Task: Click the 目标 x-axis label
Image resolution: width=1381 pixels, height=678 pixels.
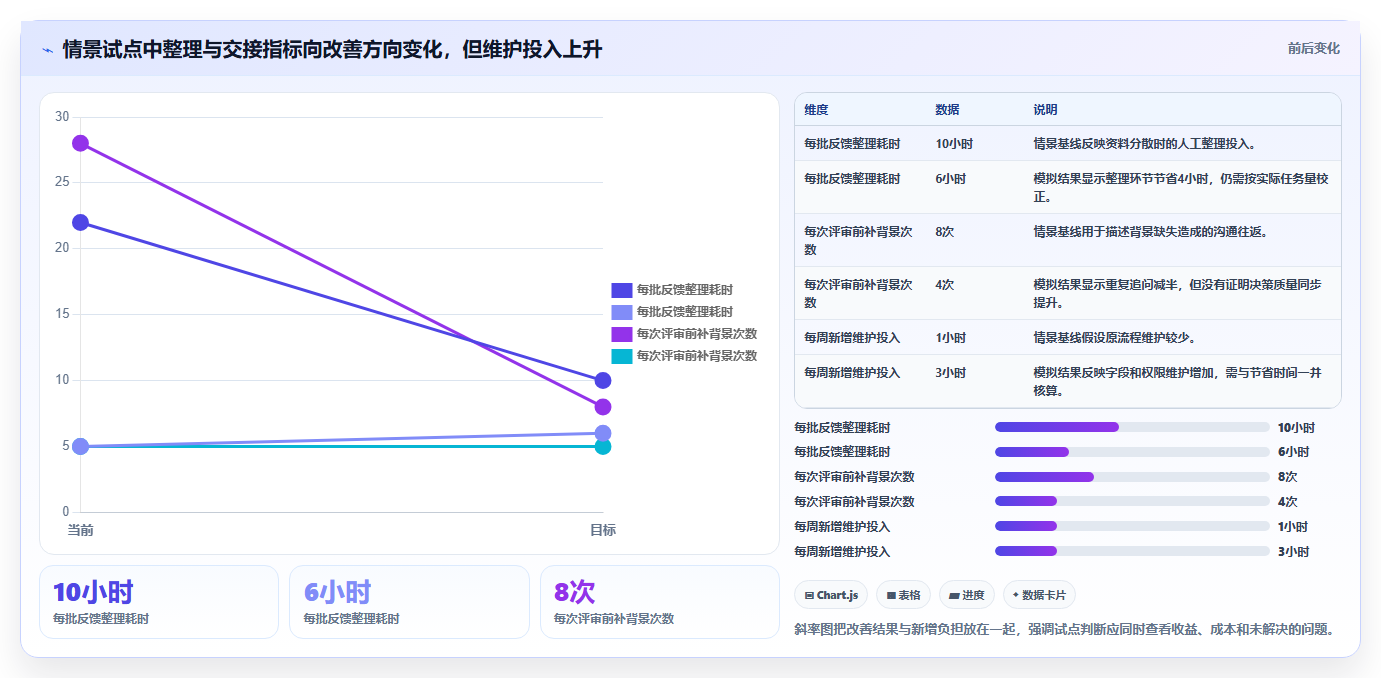Action: tap(603, 530)
